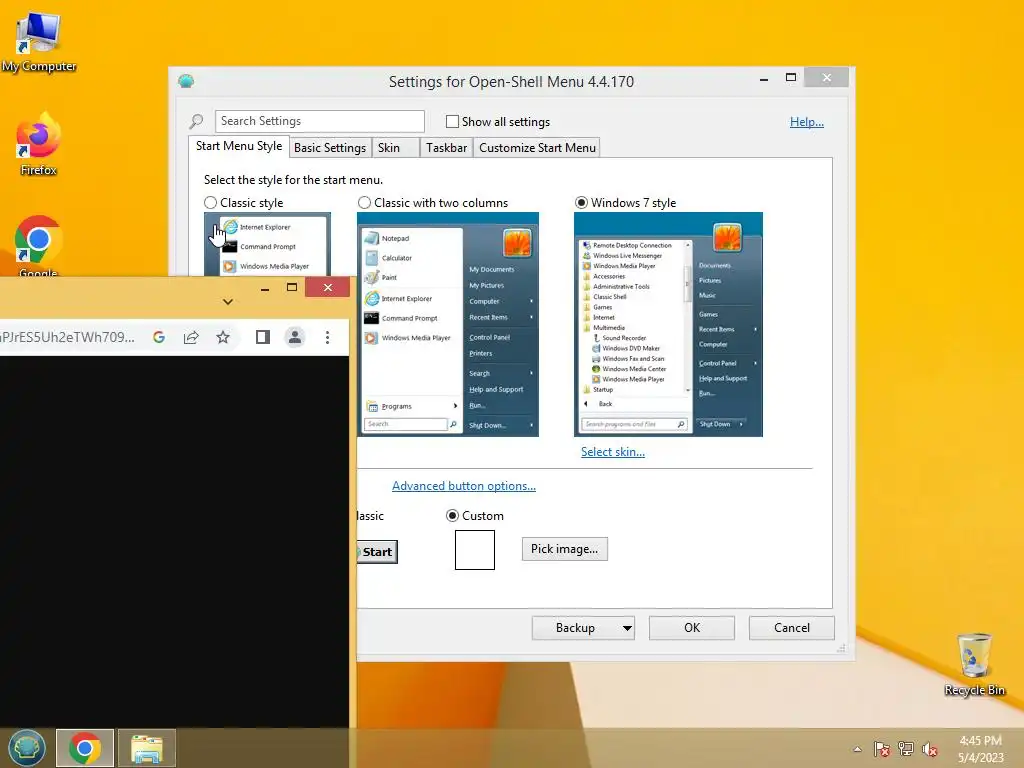Image resolution: width=1024 pixels, height=768 pixels.
Task: Confirm settings with the OK button
Action: (692, 628)
